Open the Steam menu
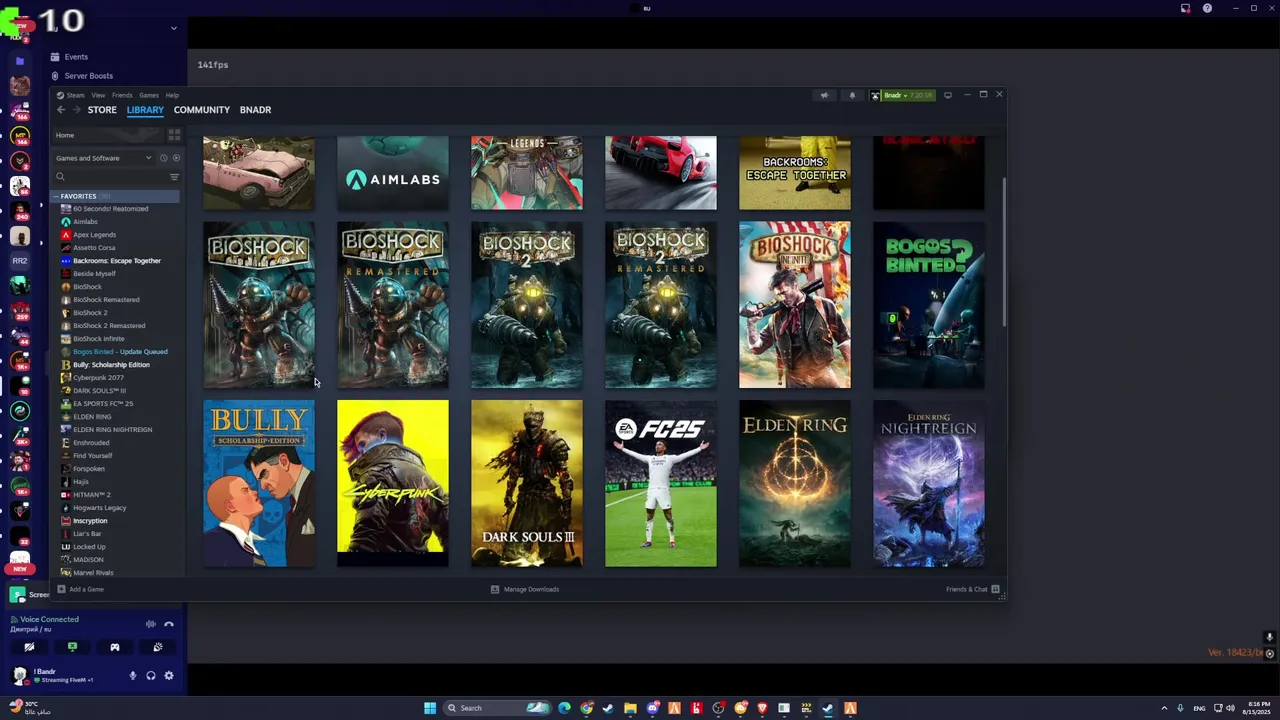 76,95
